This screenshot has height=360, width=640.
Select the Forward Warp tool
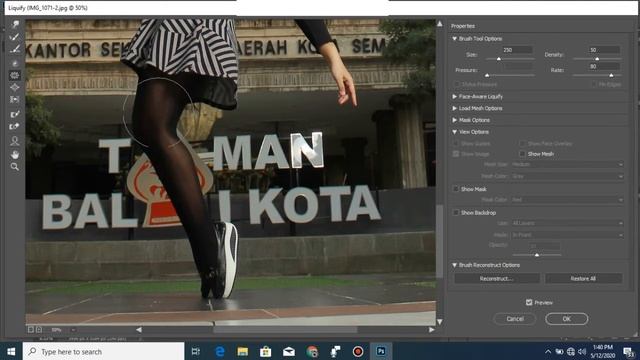15,24
